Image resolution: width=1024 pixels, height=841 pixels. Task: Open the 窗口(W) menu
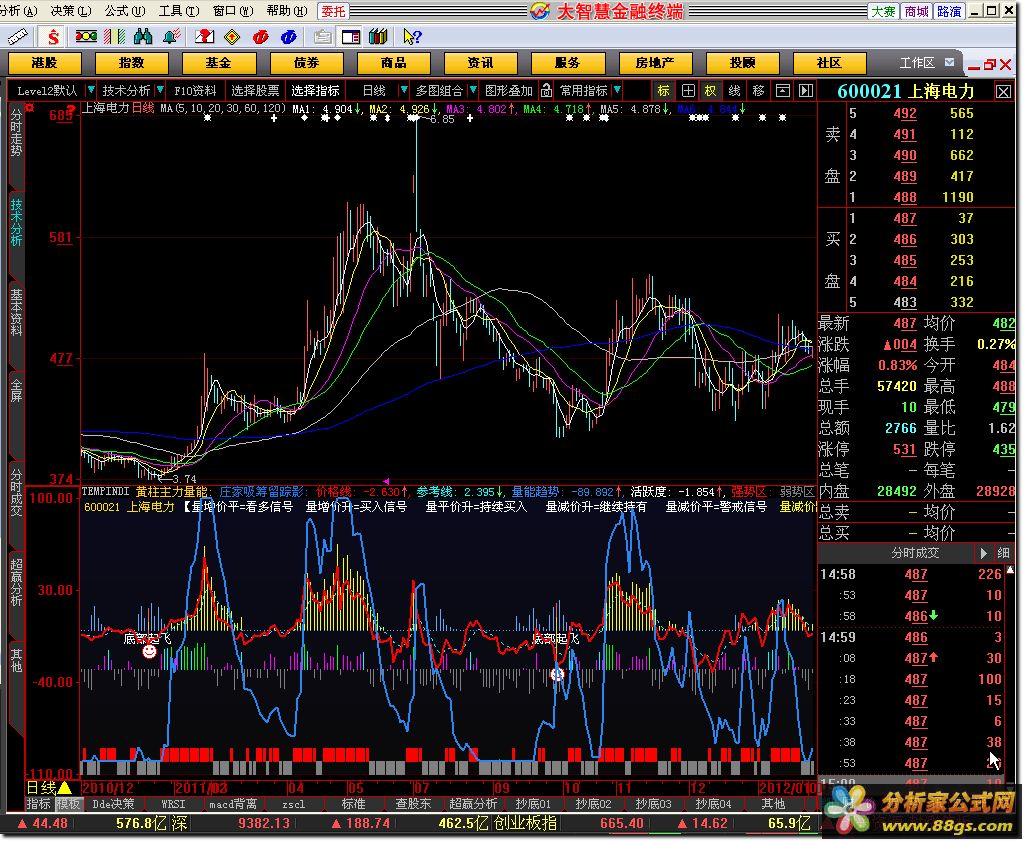coord(233,10)
